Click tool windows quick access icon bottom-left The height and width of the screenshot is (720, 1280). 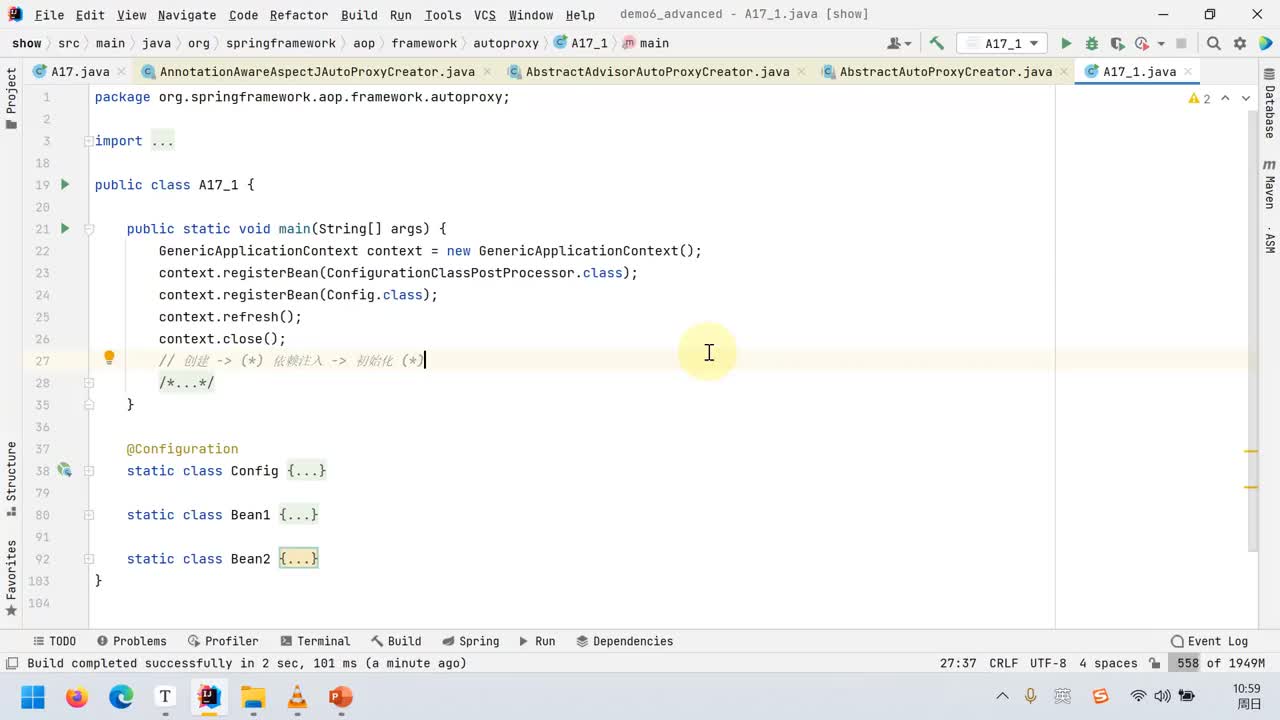click(12, 663)
